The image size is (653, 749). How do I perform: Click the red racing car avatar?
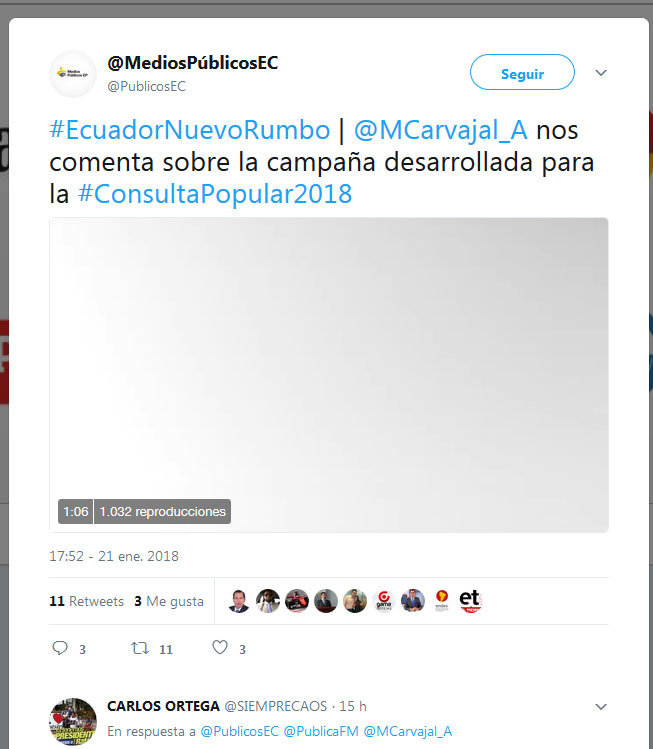(x=297, y=601)
